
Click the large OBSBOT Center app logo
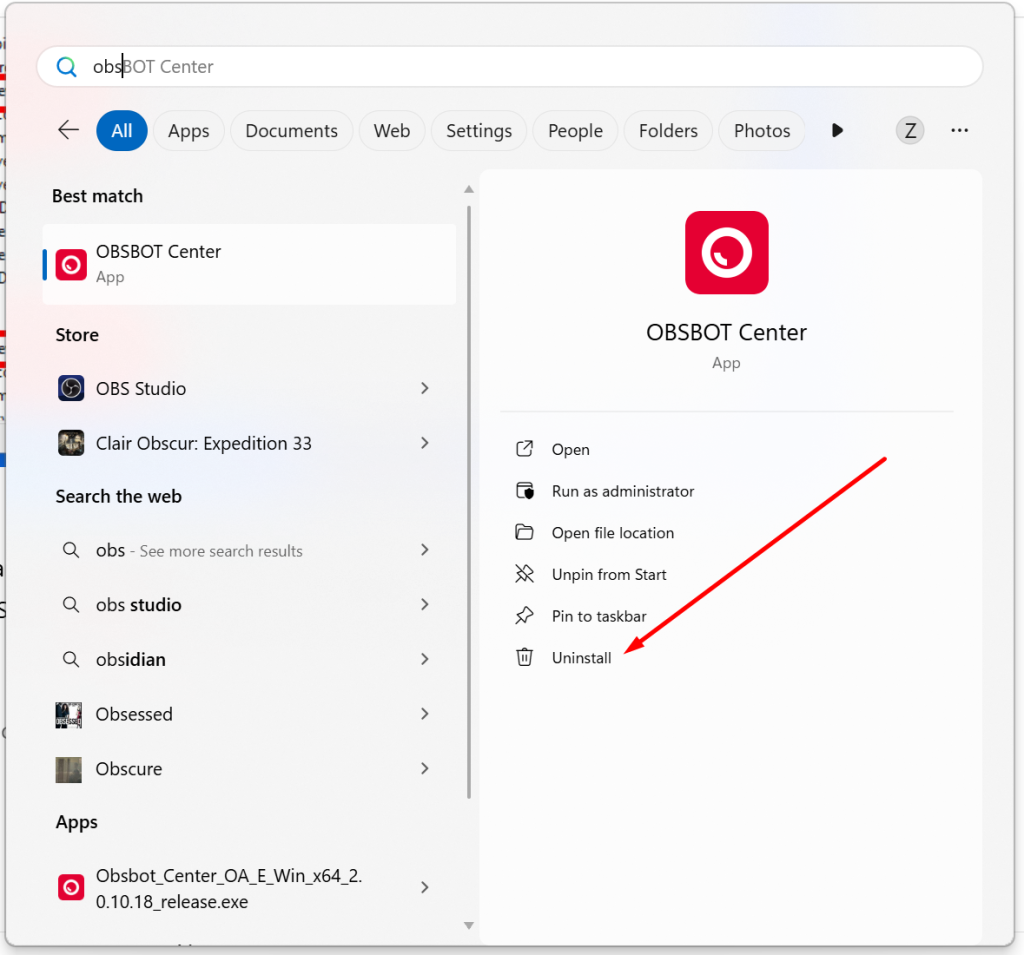726,253
